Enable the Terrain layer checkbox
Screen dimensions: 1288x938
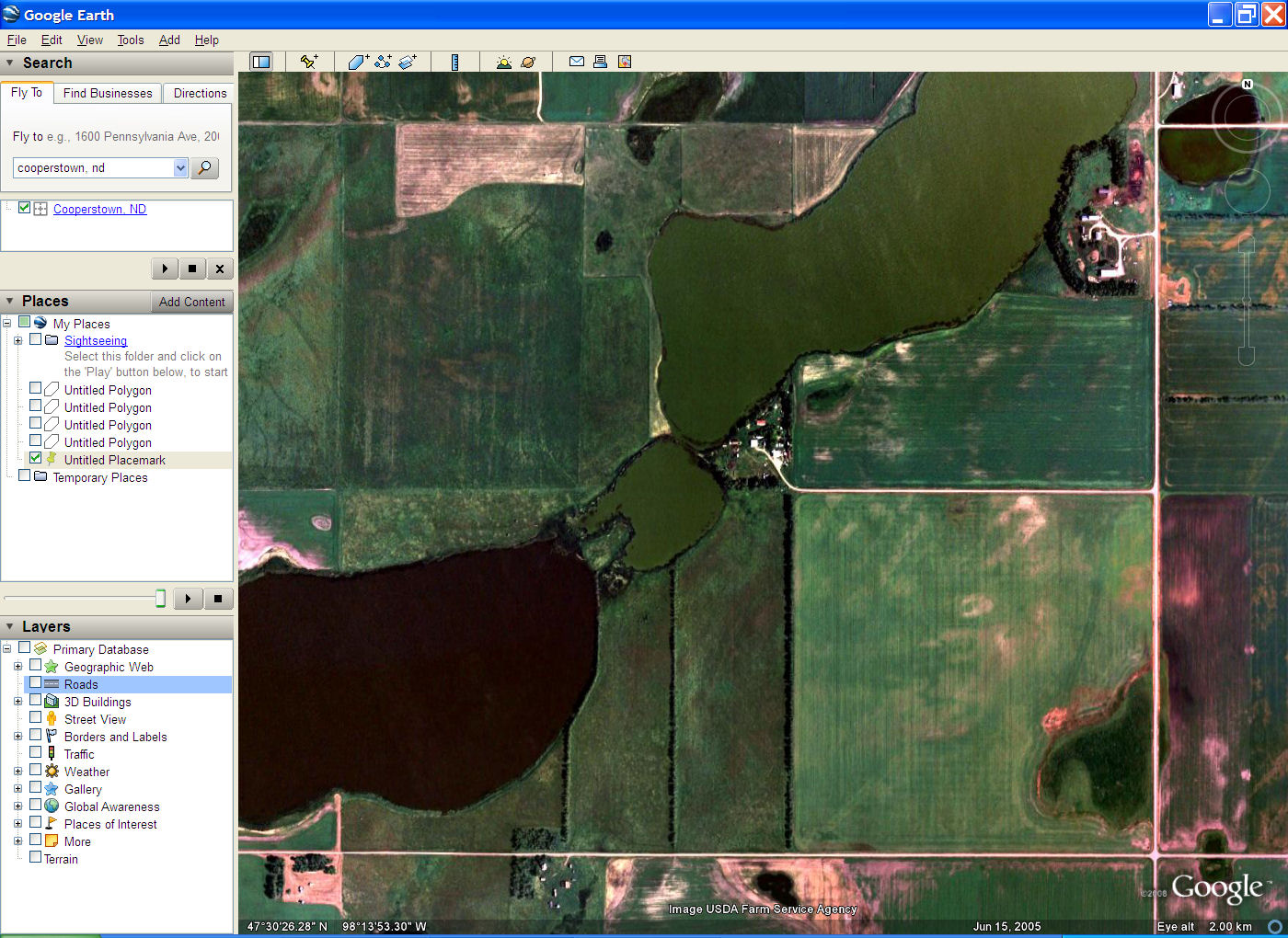pos(35,857)
